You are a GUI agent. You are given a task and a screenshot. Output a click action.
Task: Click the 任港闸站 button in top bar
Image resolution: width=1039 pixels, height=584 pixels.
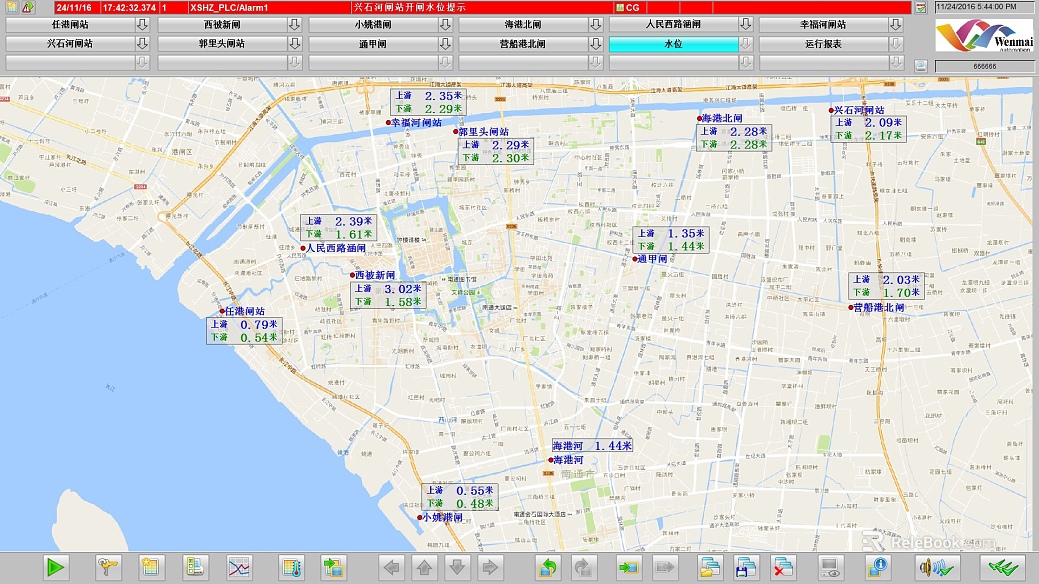70,25
